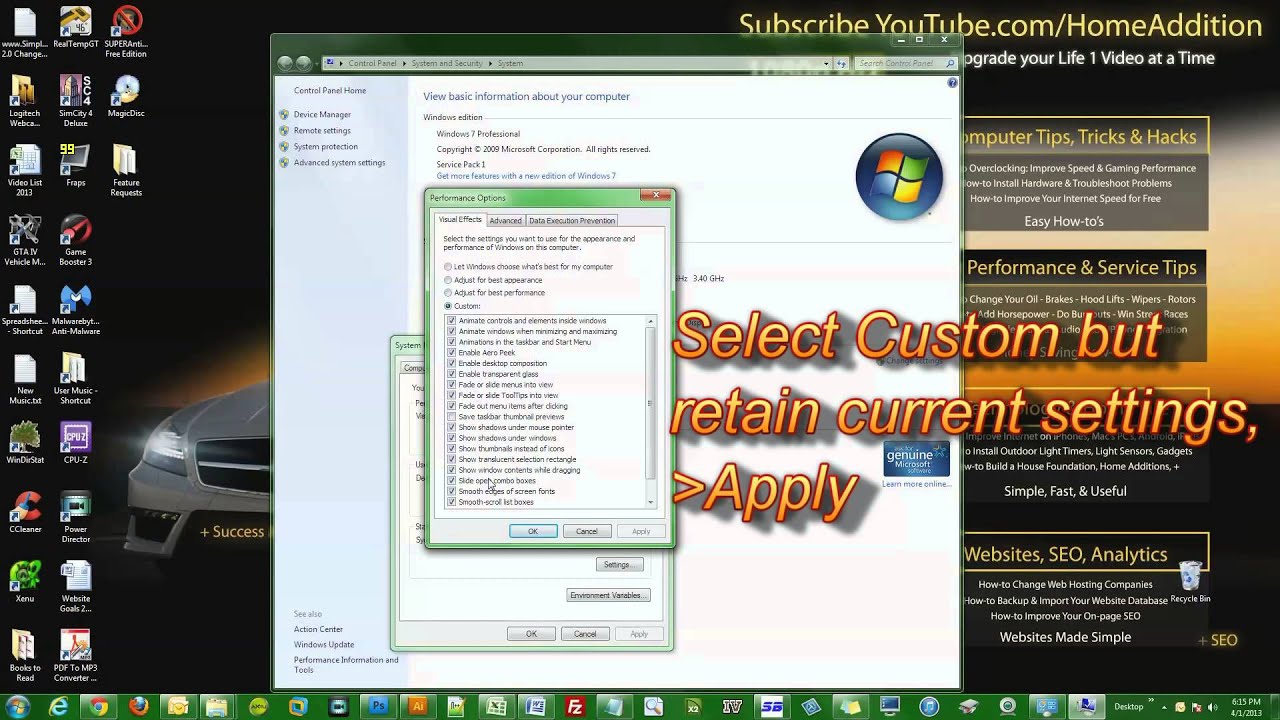This screenshot has width=1280, height=720.
Task: Open Windows Update link in See also
Action: [324, 645]
